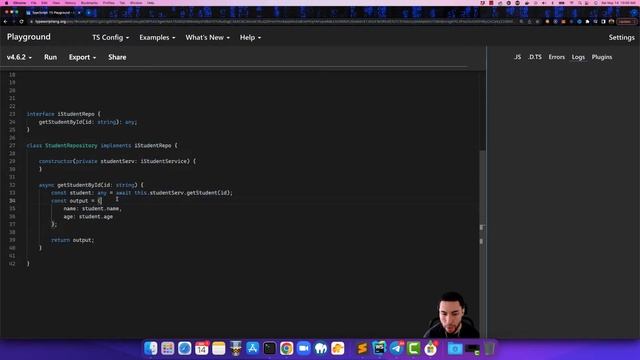640x360 pixels.
Task: Open Zoom from the dock
Action: click(x=304, y=348)
